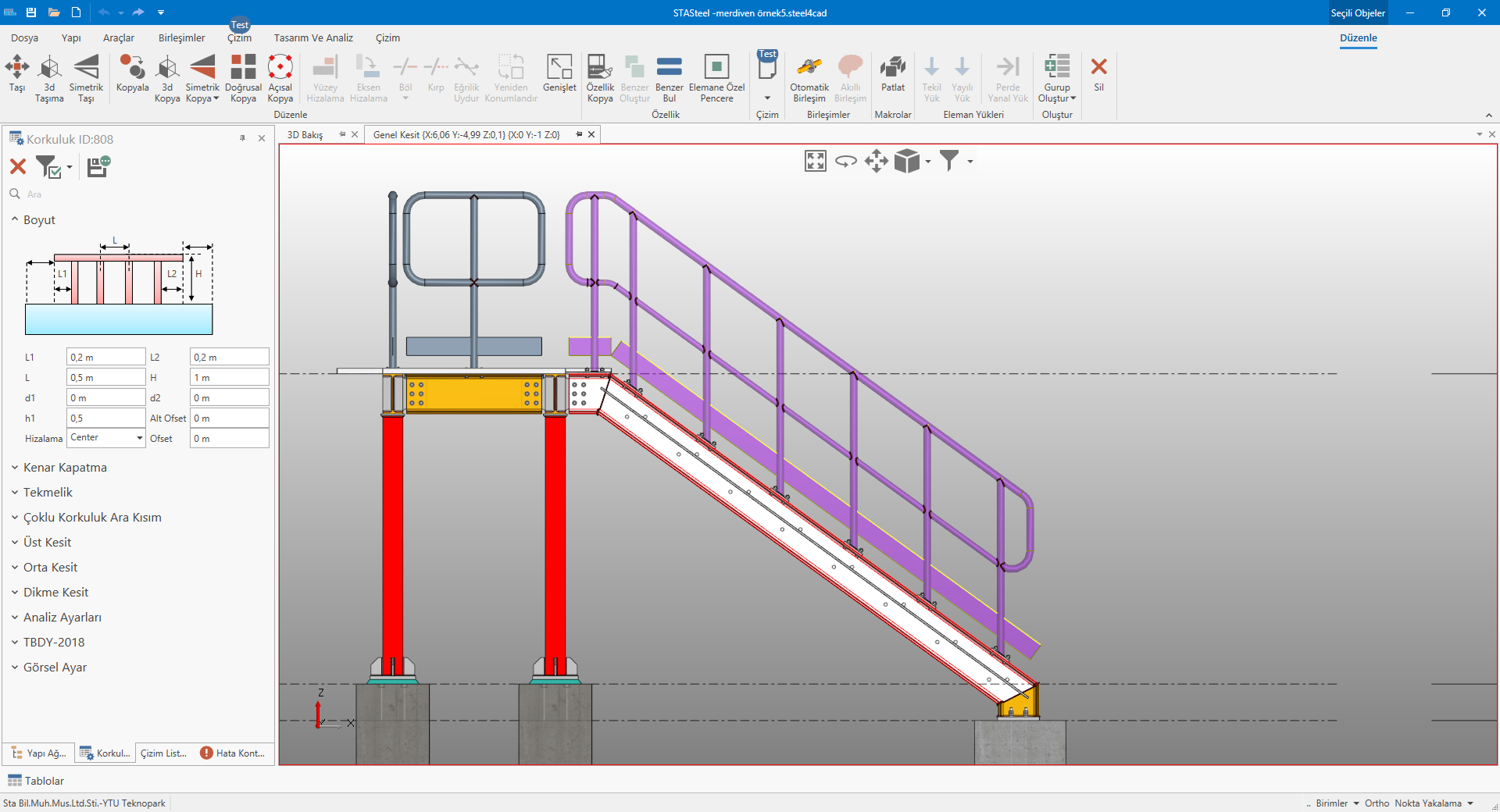The height and width of the screenshot is (812, 1500).
Task: Click the H height input field
Action: pyautogui.click(x=229, y=378)
